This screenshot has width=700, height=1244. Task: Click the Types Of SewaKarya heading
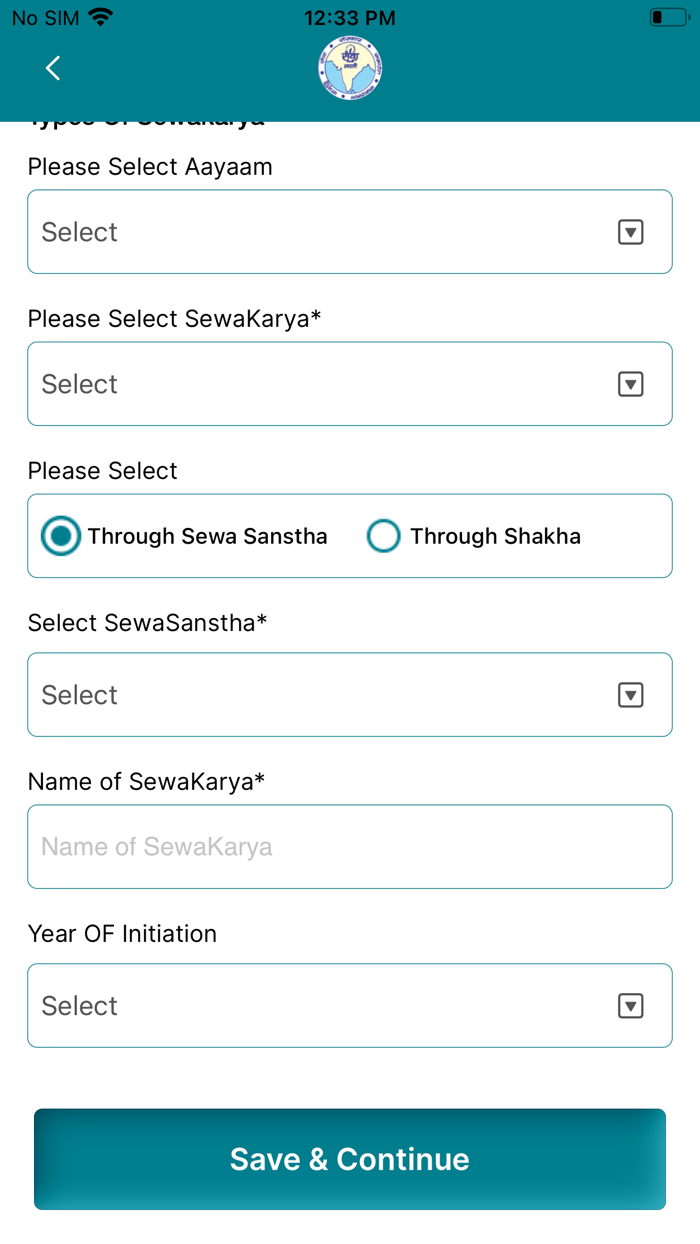[145, 116]
